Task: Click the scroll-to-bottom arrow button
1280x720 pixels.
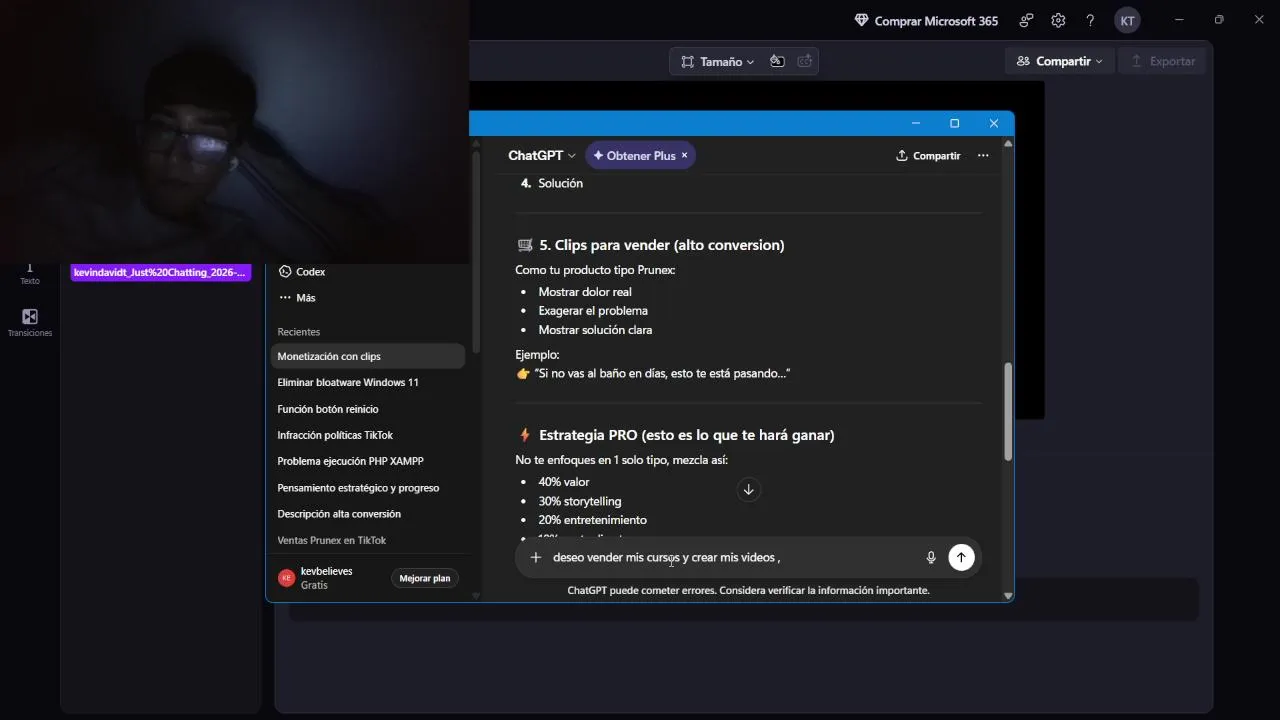Action: click(x=748, y=489)
